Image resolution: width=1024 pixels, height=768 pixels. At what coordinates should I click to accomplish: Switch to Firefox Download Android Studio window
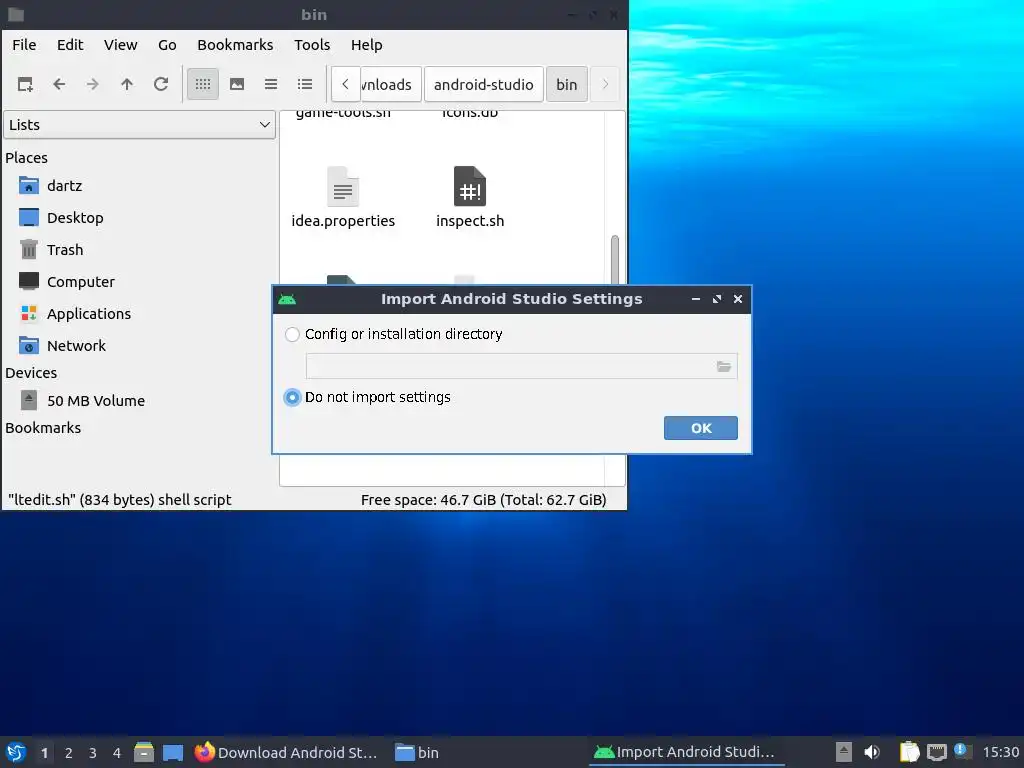coord(286,752)
